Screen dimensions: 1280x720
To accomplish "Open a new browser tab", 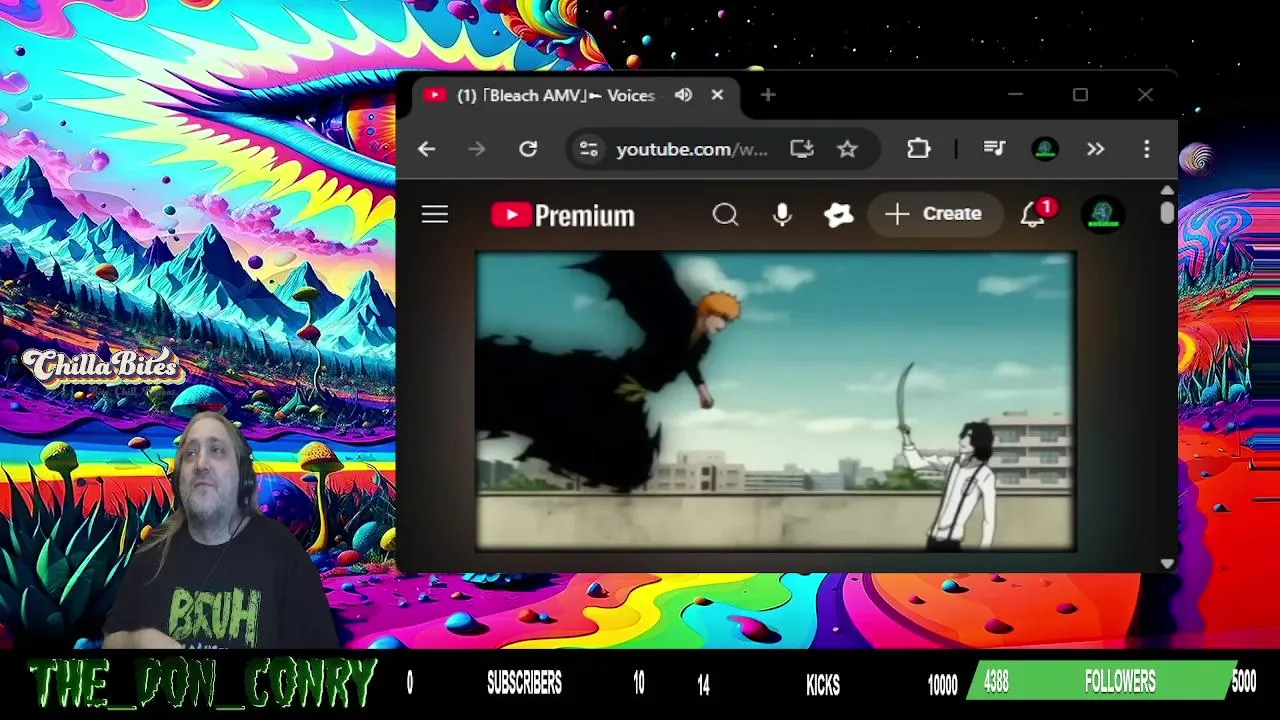I will click(768, 95).
